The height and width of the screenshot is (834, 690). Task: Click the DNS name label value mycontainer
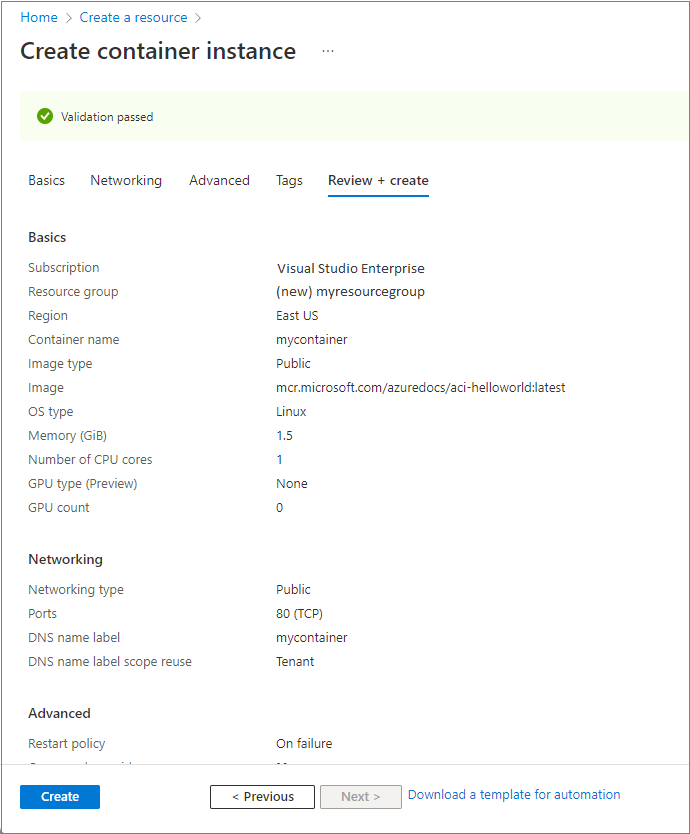[x=312, y=637]
